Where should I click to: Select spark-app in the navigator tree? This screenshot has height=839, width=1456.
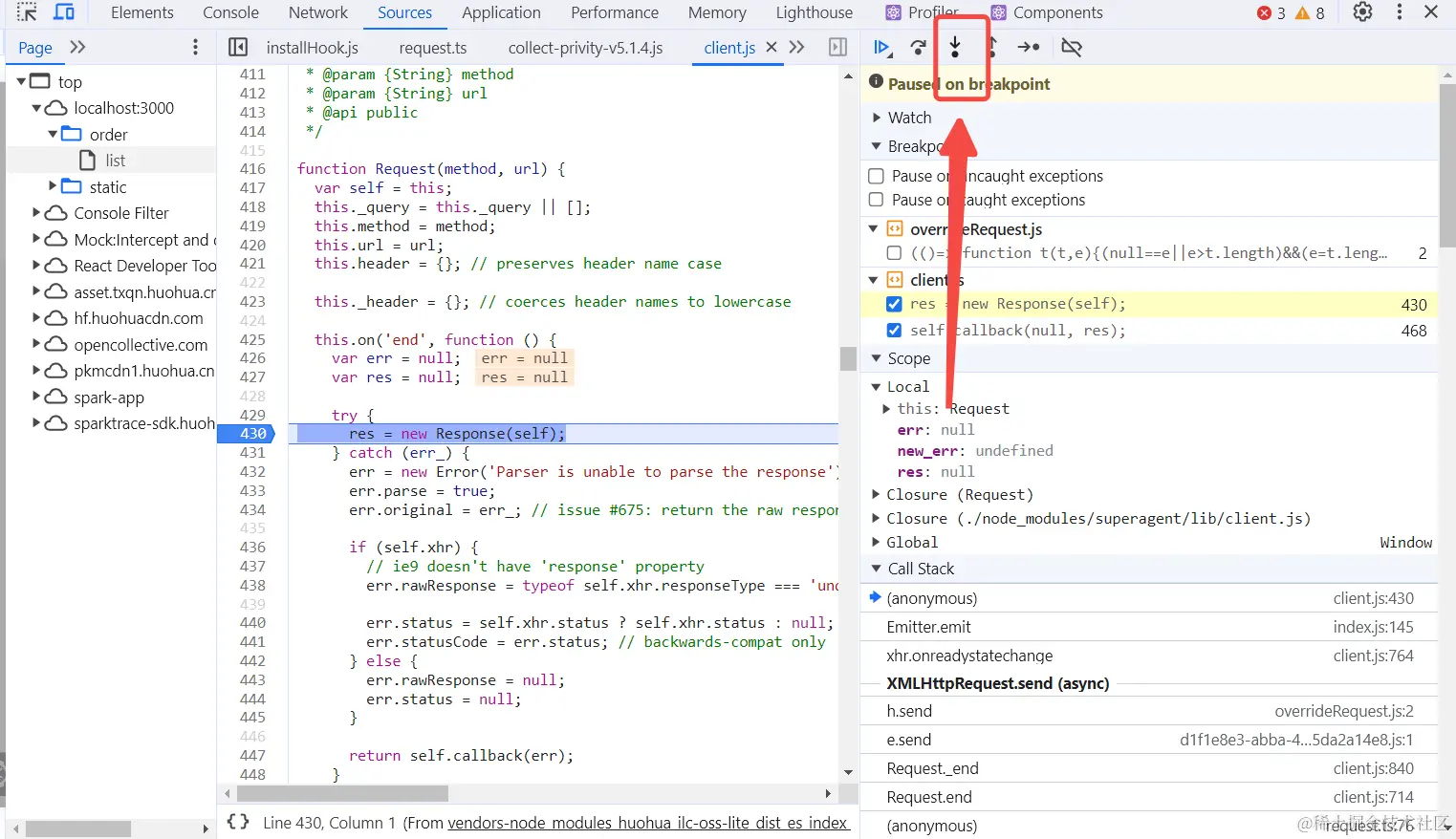pyautogui.click(x=111, y=397)
